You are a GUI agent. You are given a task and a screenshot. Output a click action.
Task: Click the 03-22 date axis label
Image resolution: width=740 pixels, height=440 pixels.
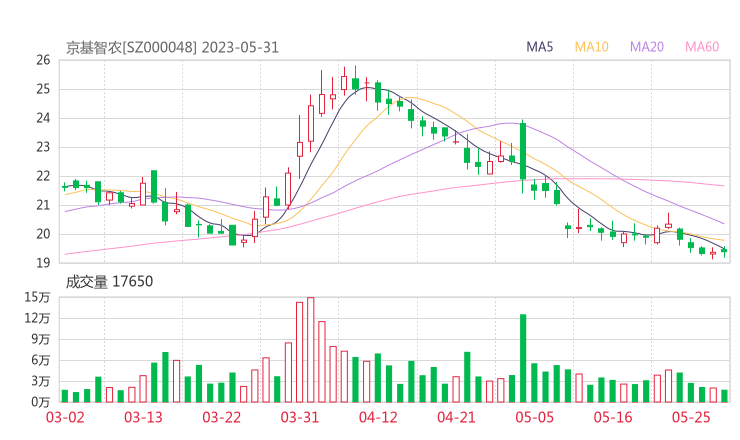[221, 417]
